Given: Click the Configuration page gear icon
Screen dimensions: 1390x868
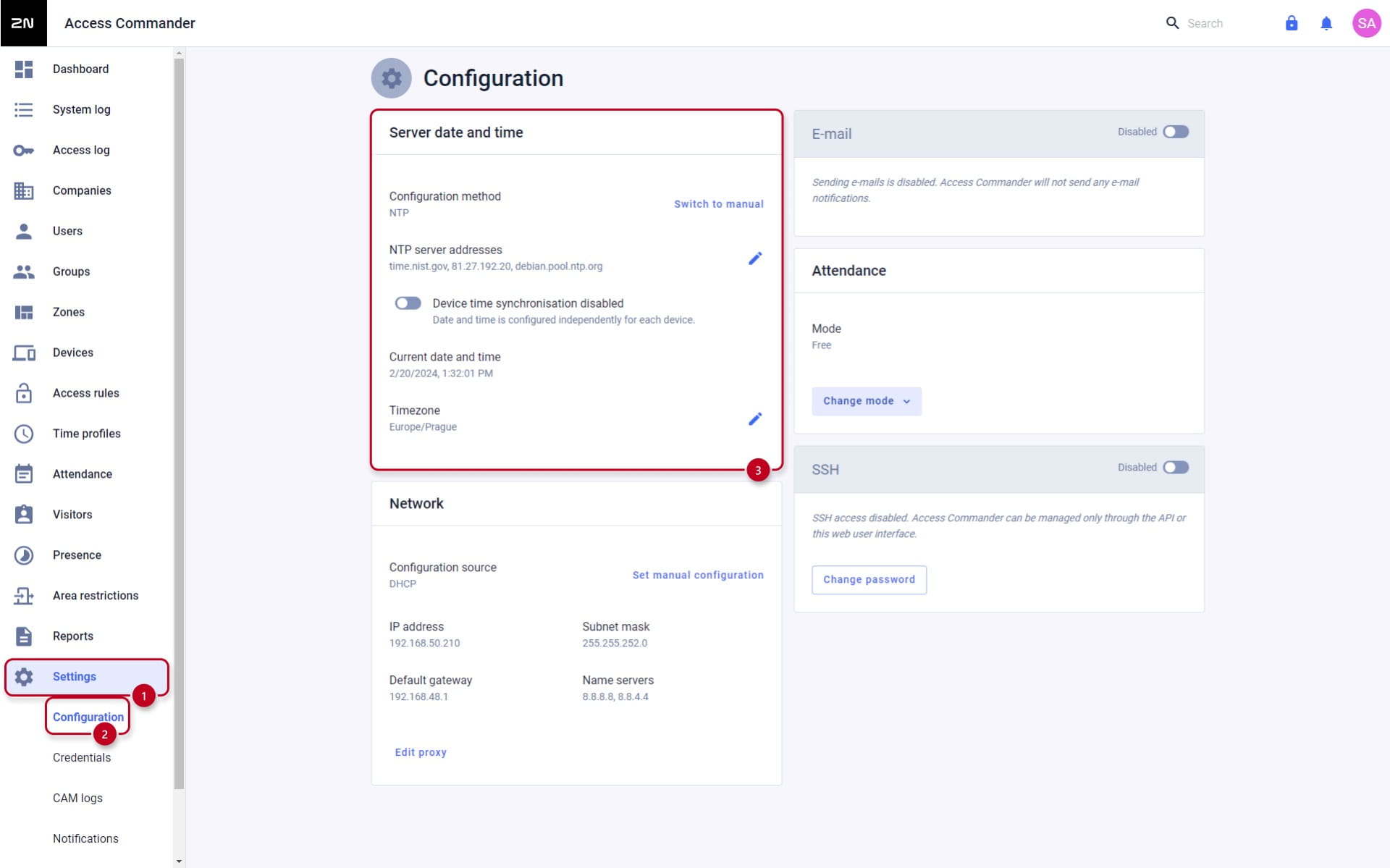Looking at the screenshot, I should tap(392, 78).
